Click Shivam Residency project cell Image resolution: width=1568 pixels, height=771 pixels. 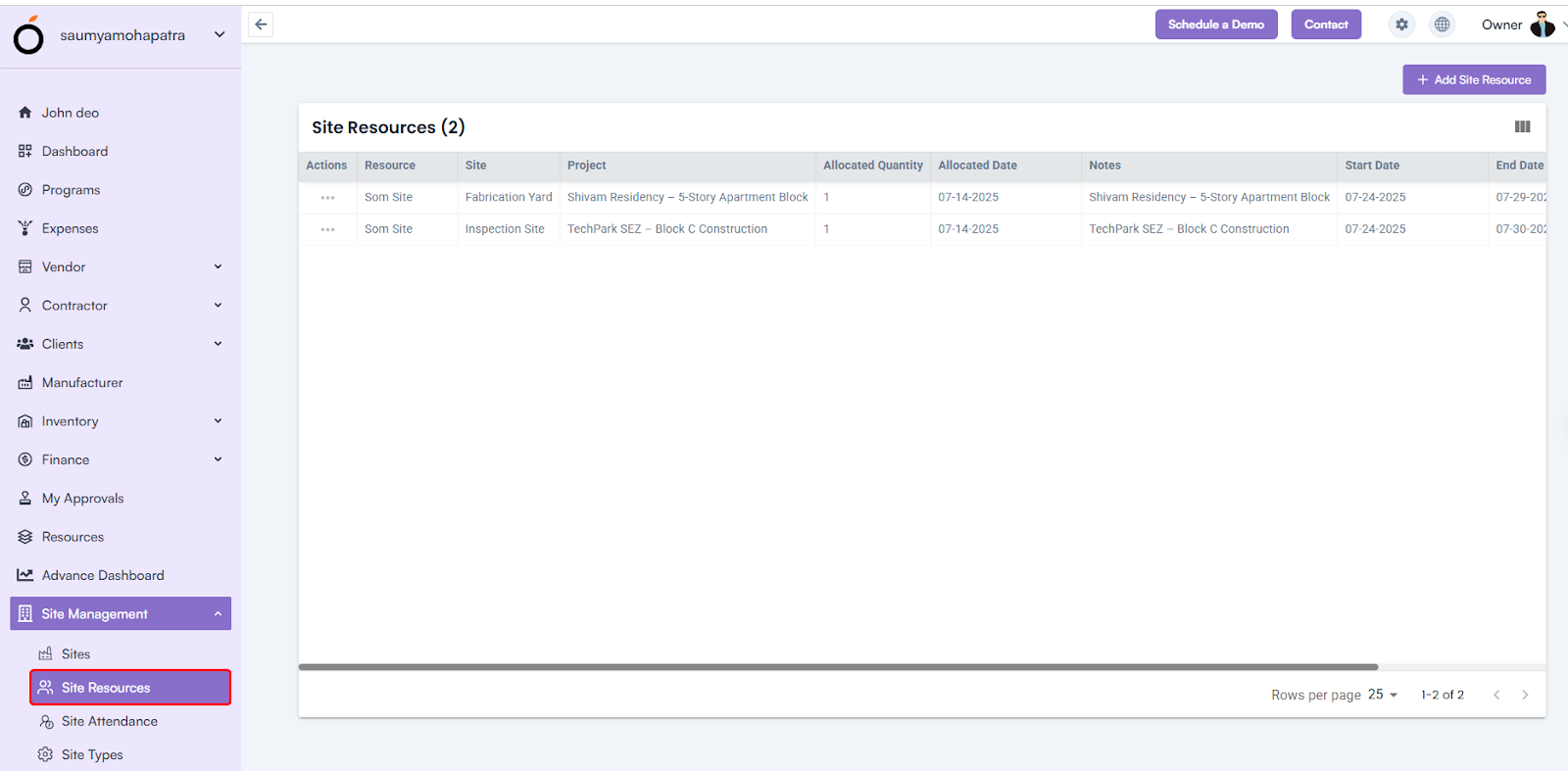click(688, 198)
